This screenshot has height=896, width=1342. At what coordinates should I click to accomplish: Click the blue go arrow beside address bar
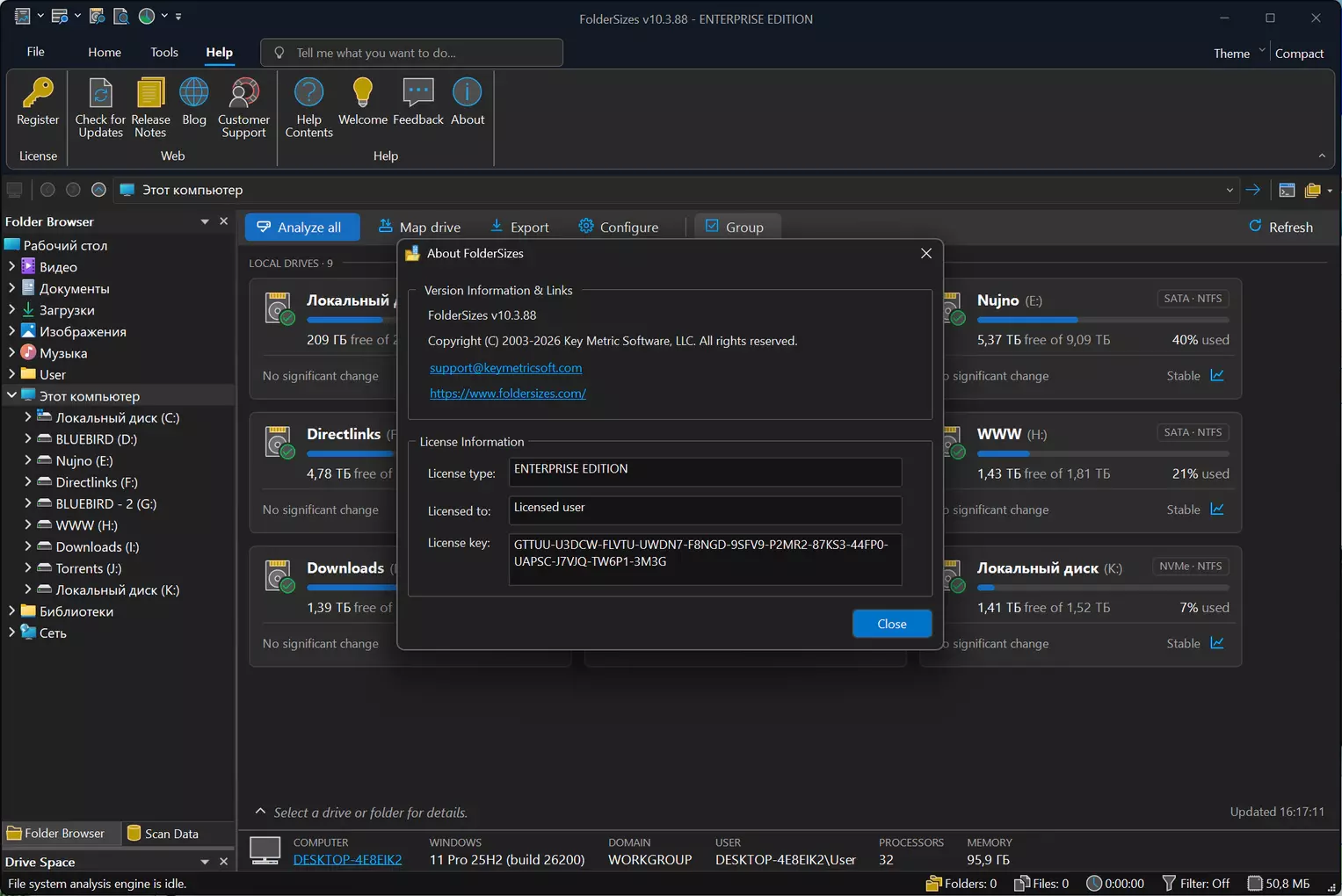tap(1253, 190)
